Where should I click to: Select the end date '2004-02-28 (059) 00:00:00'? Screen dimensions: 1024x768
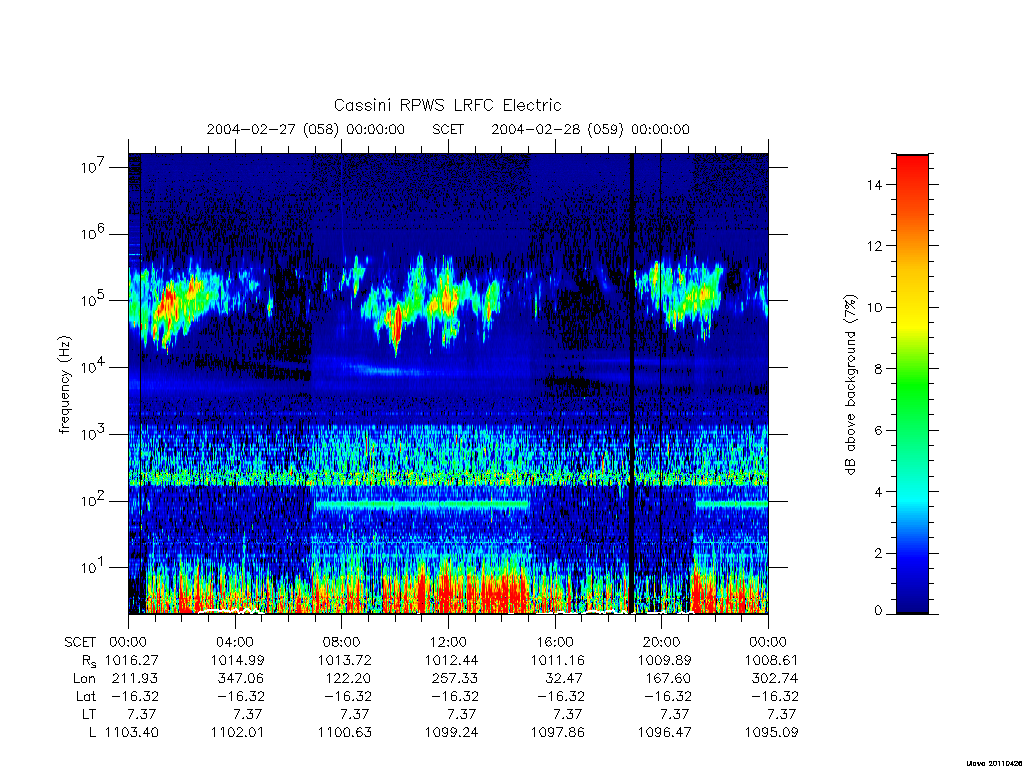tap(590, 129)
